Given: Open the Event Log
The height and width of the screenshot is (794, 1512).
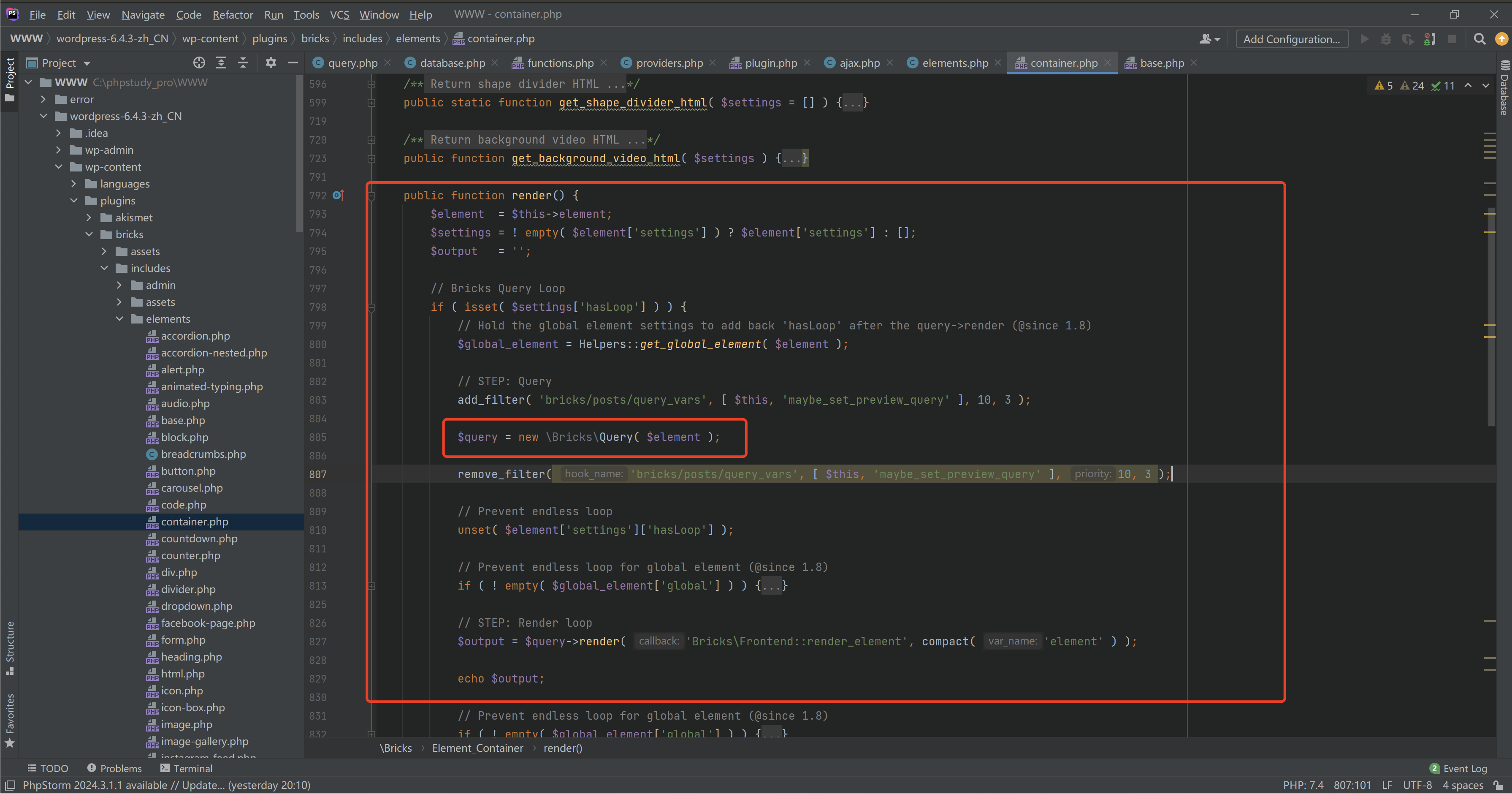Looking at the screenshot, I should pyautogui.click(x=1458, y=768).
